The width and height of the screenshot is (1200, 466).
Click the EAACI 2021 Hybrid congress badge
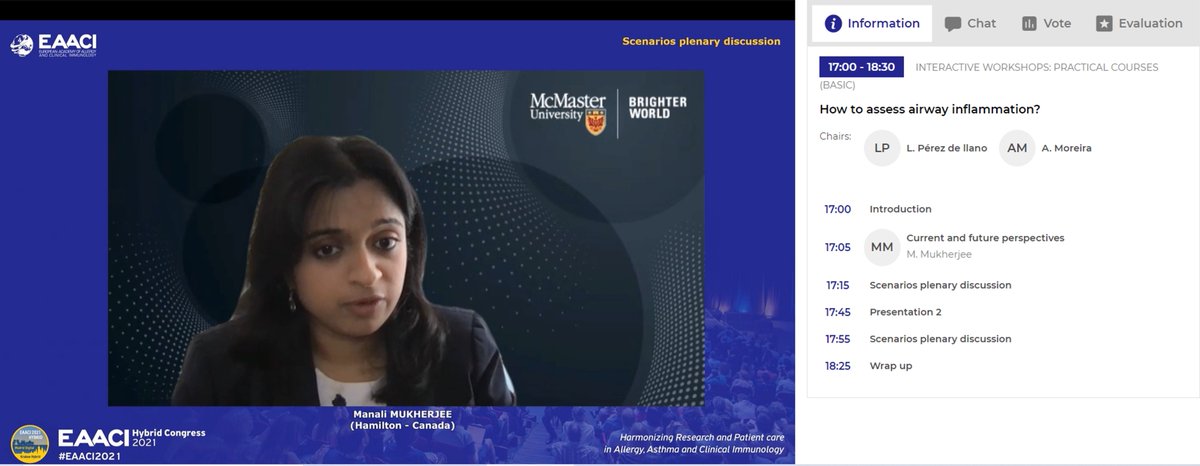pyautogui.click(x=29, y=443)
